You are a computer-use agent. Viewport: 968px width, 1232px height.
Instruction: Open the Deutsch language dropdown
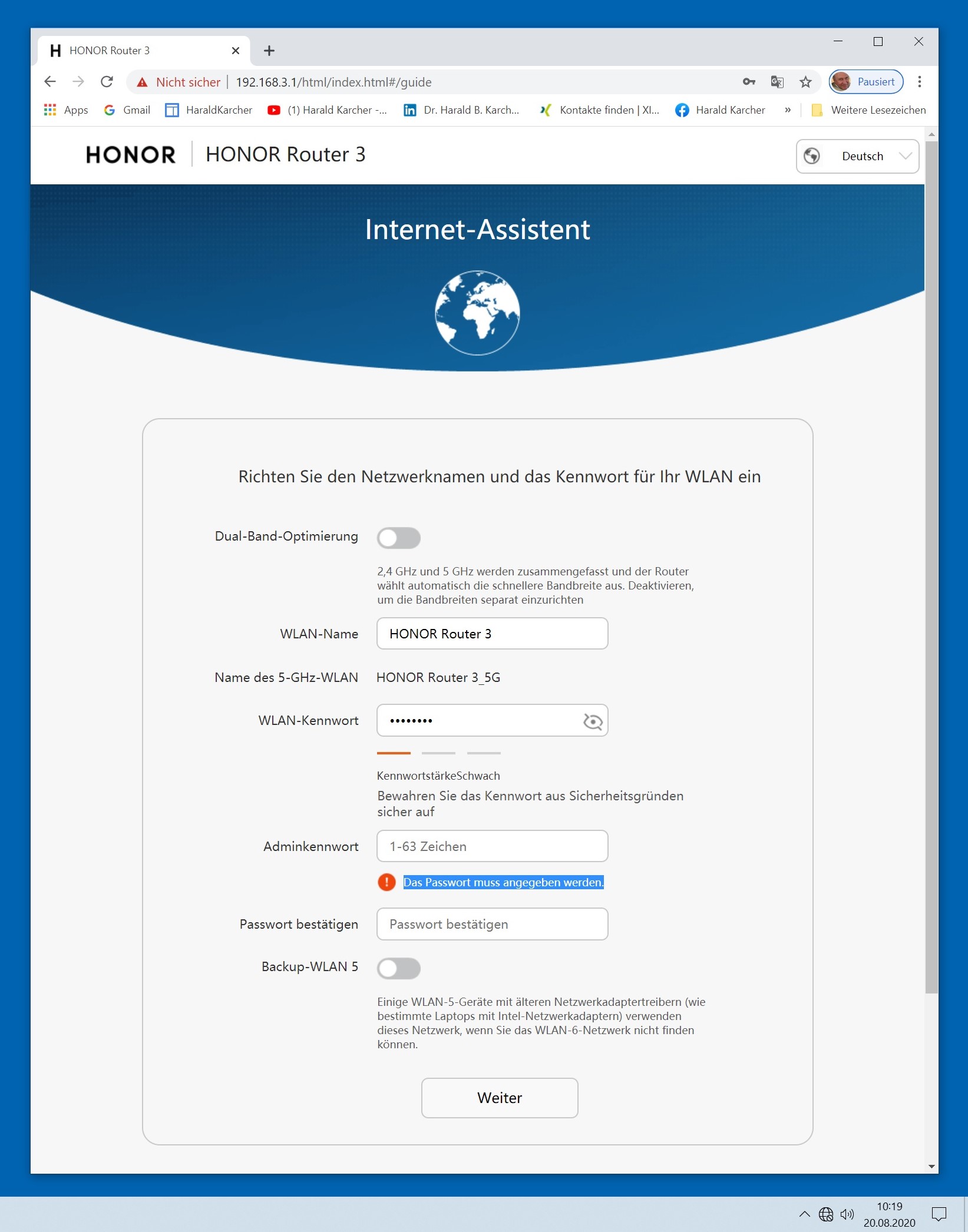click(857, 156)
